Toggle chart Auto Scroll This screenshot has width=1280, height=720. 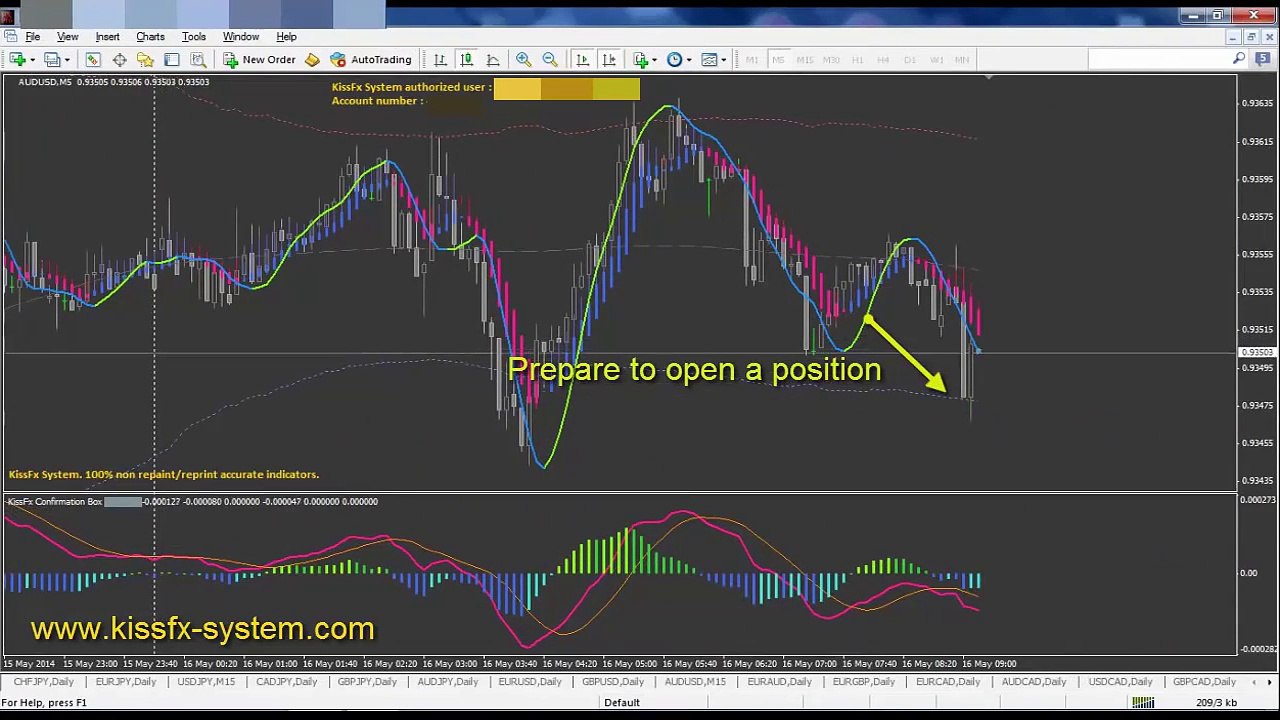pyautogui.click(x=583, y=60)
